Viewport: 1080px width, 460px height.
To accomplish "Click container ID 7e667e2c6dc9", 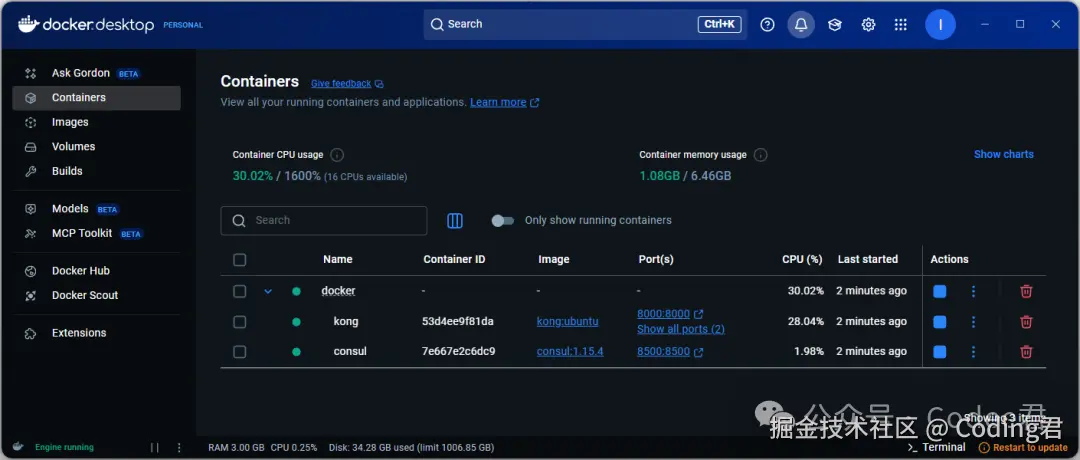I will 458,352.
